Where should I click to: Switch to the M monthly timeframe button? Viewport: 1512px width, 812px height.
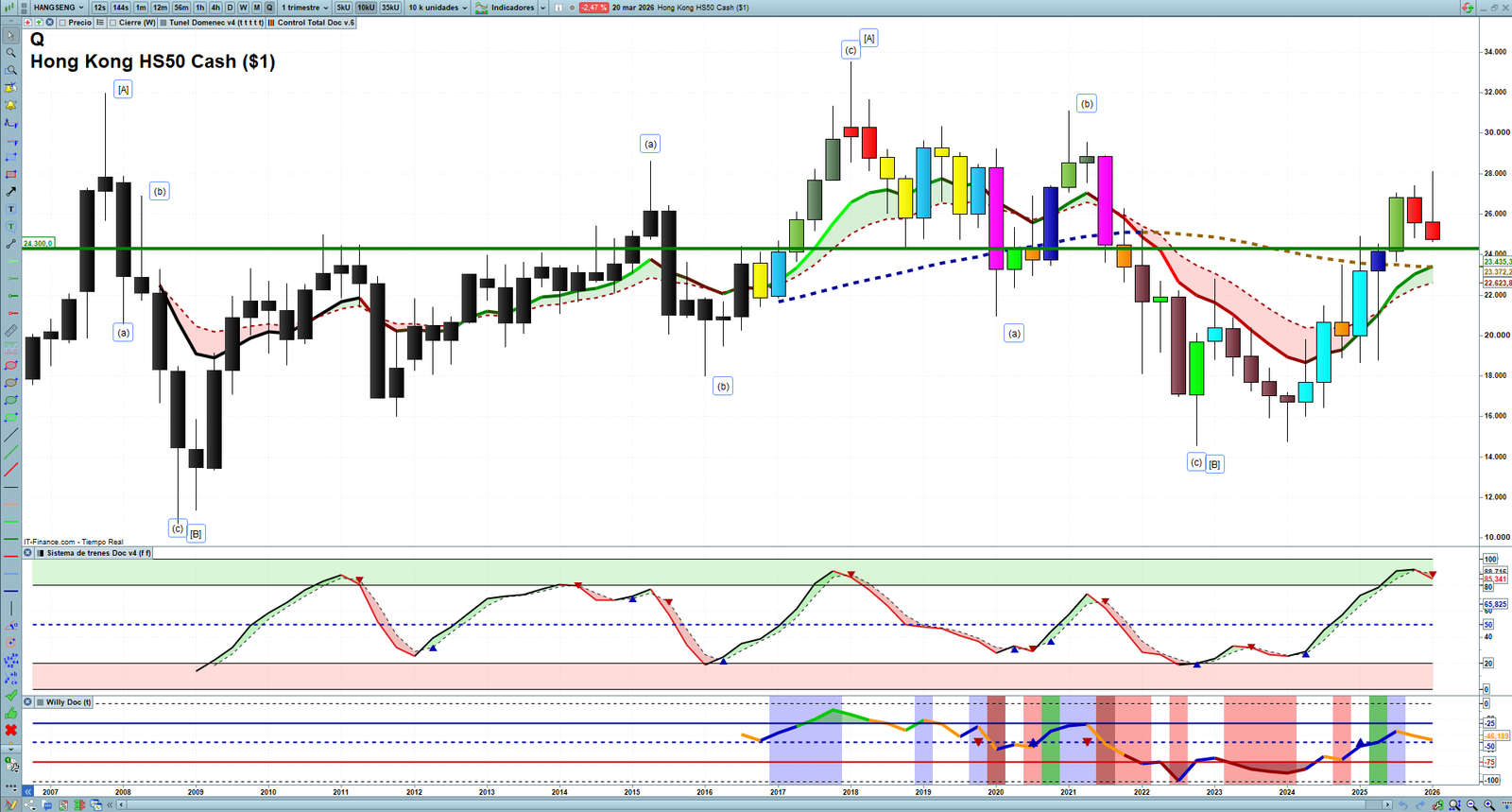tap(256, 8)
